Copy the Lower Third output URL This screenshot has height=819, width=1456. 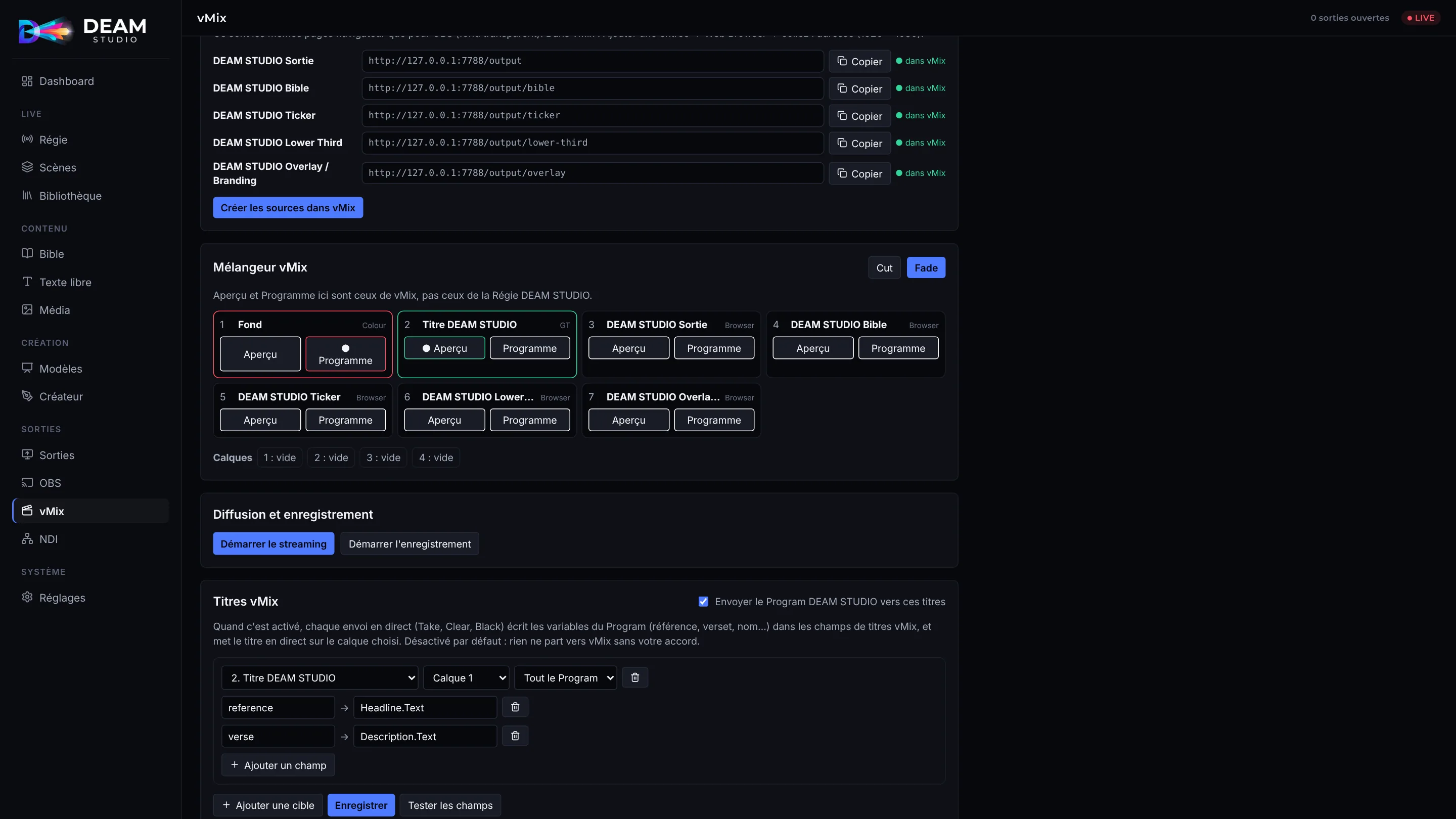tap(859, 143)
